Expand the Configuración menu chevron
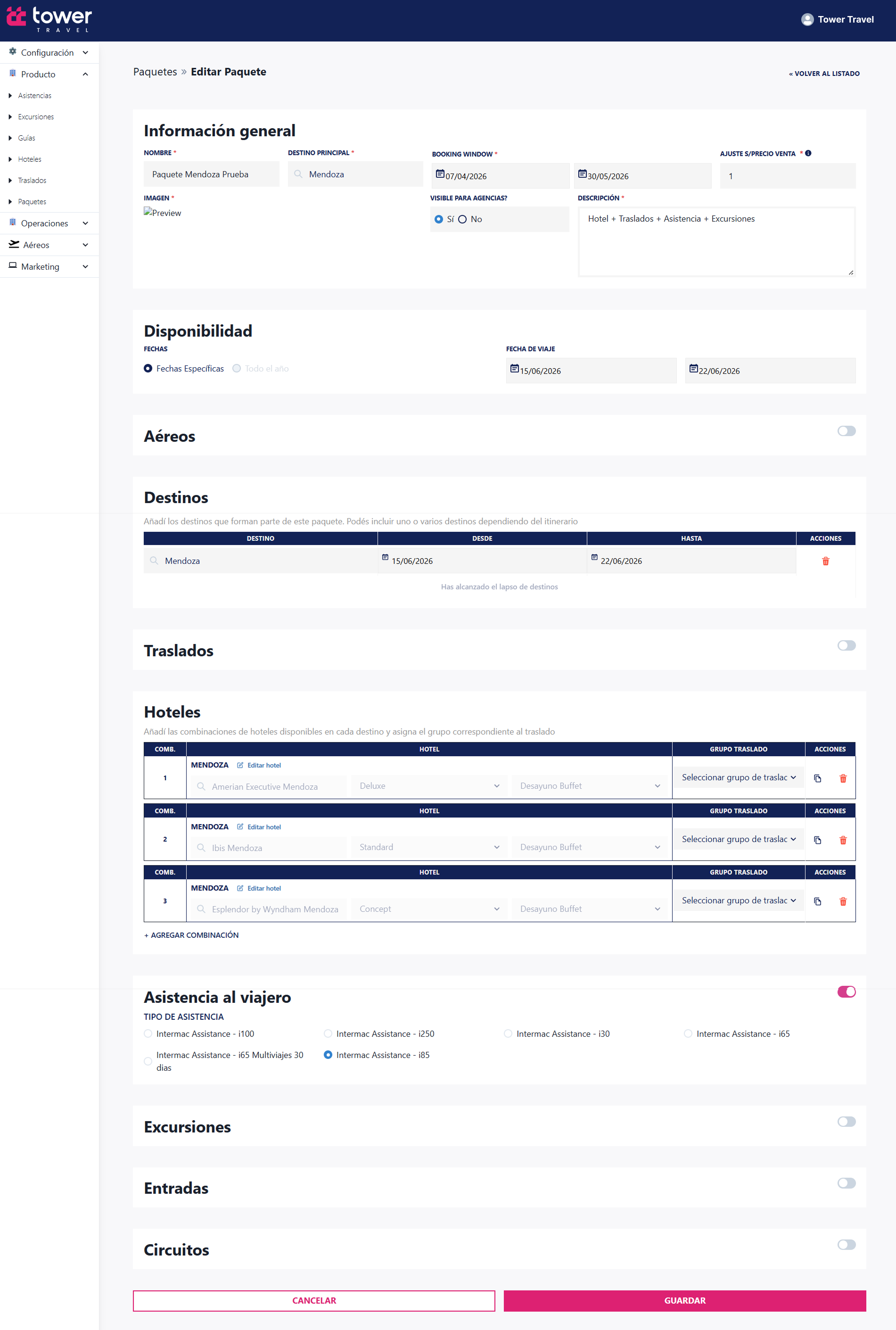This screenshot has width=896, height=1330. point(86,53)
